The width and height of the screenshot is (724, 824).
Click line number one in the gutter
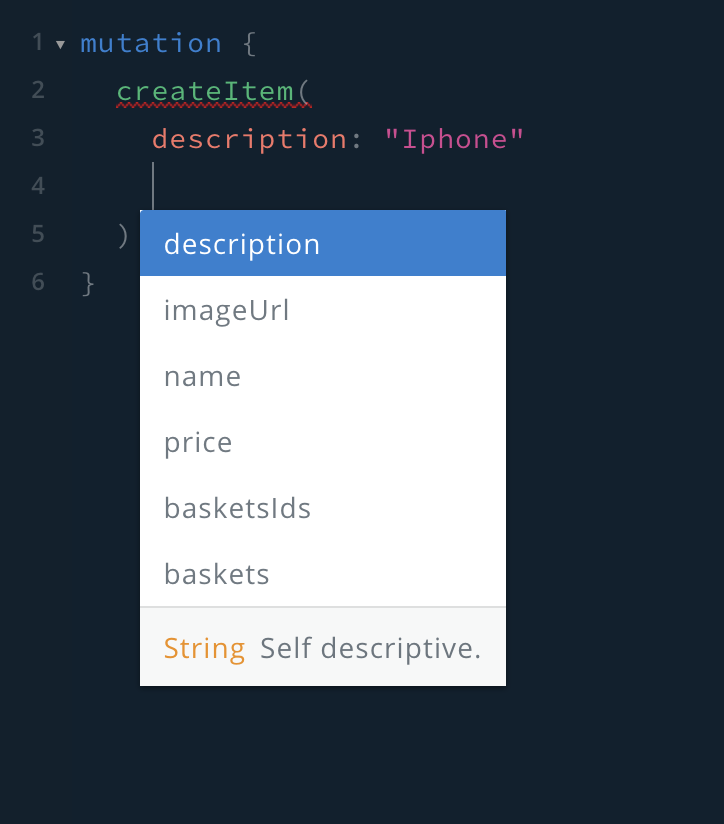point(38,43)
